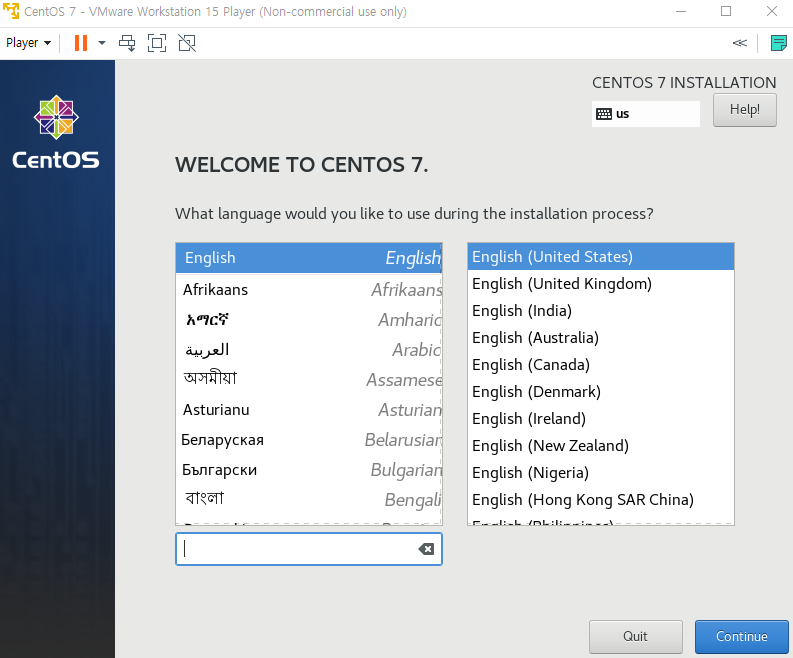Screen dimensions: 793x658
Task: Choose English (Australia) locale
Action: tap(601, 337)
